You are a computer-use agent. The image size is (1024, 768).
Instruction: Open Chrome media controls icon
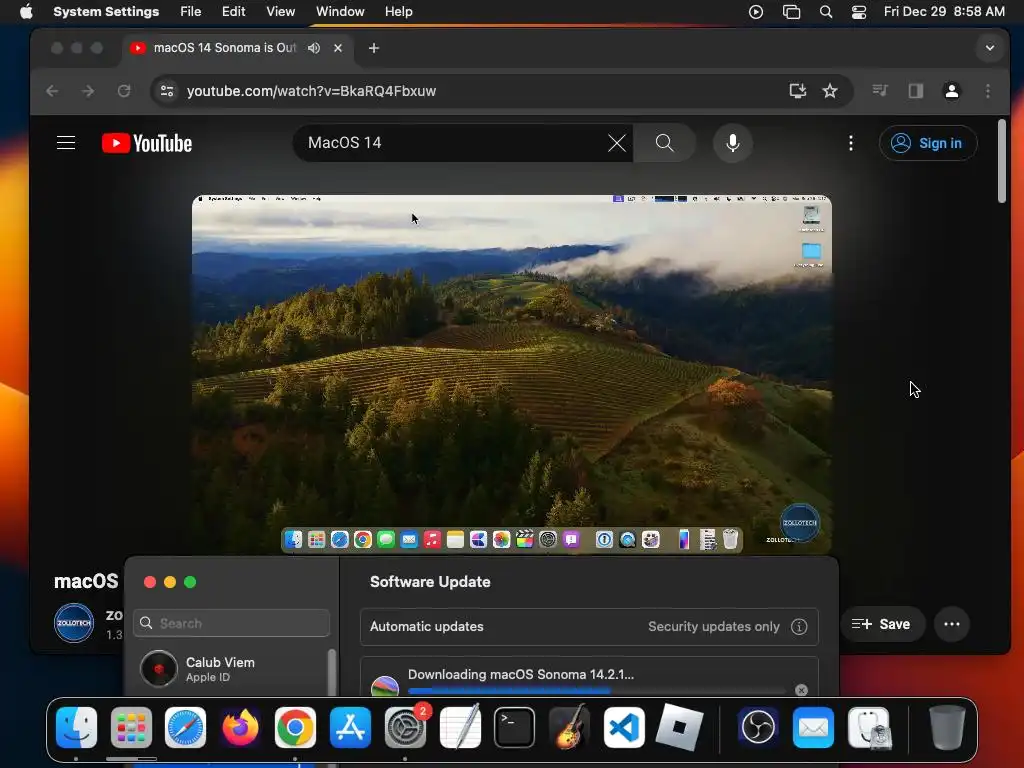coord(880,91)
